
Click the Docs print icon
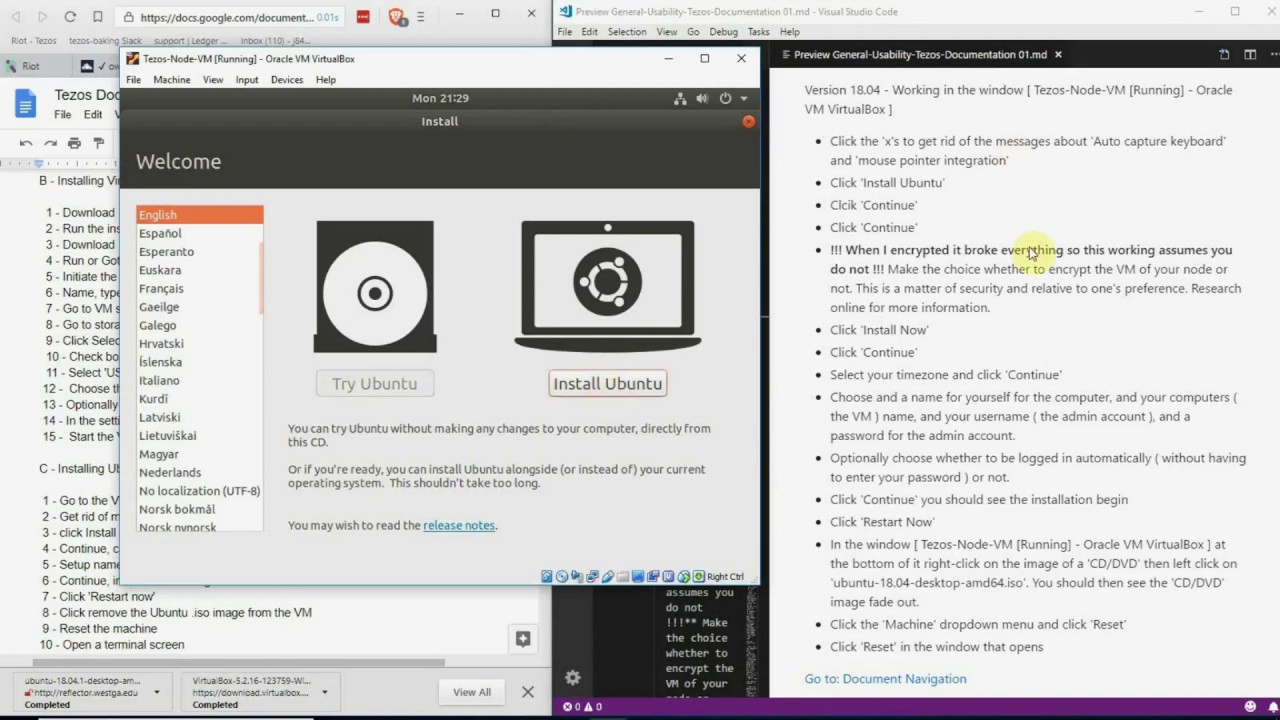[x=74, y=143]
